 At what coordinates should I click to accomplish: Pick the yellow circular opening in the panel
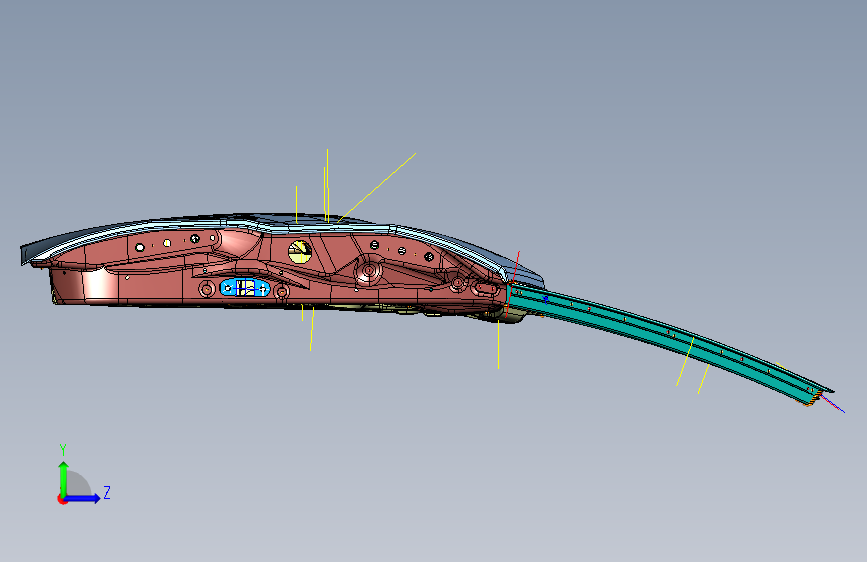click(300, 252)
